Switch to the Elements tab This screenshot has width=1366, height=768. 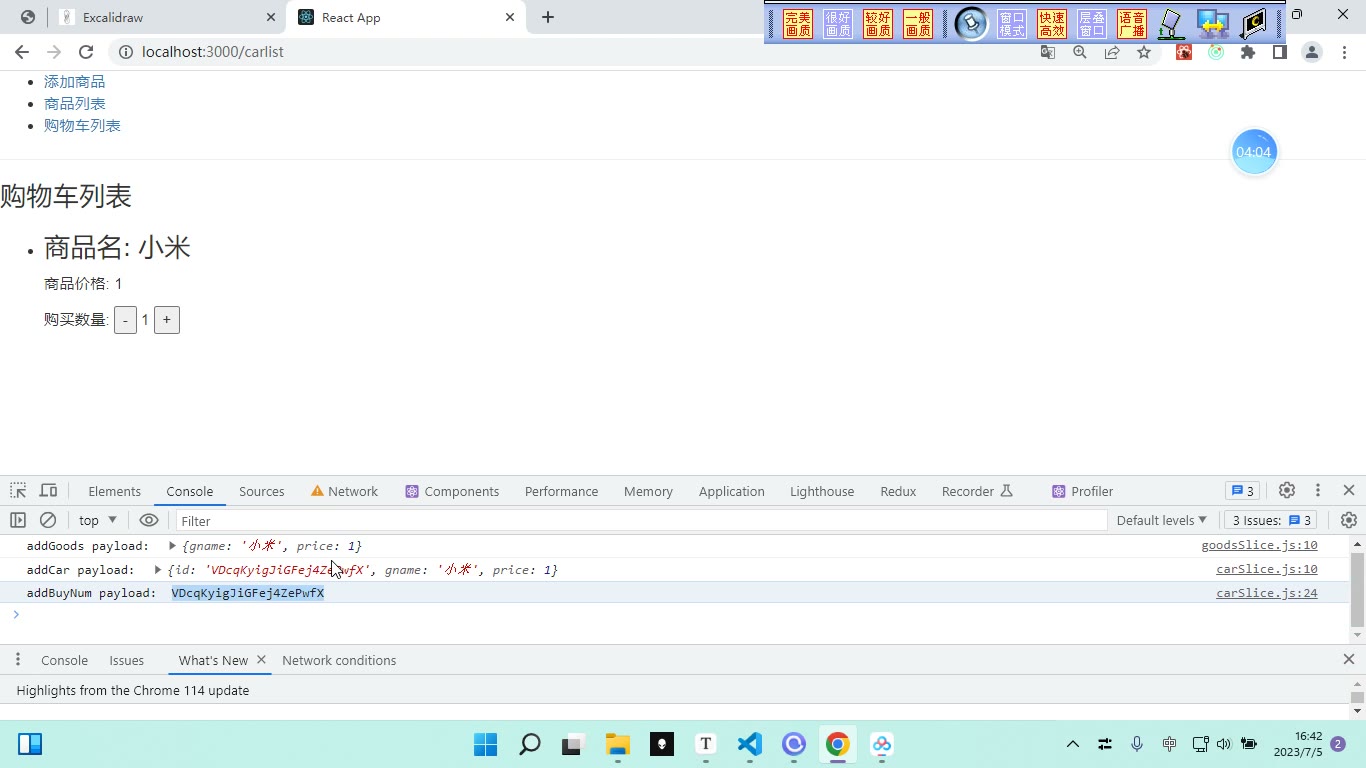114,491
